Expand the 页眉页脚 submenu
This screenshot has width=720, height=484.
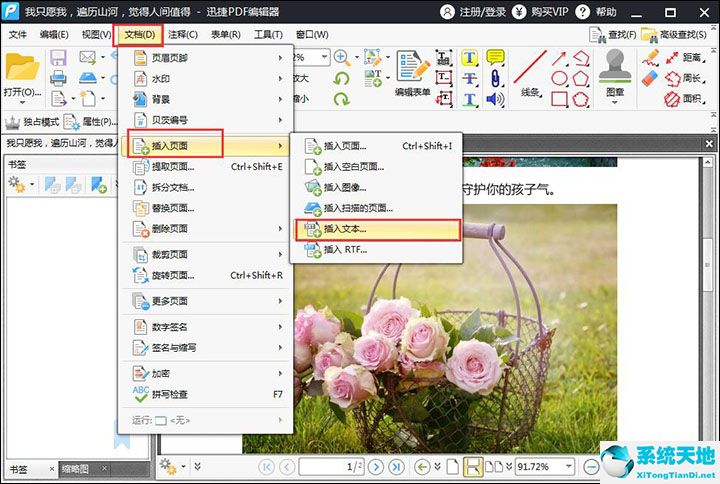pos(206,58)
